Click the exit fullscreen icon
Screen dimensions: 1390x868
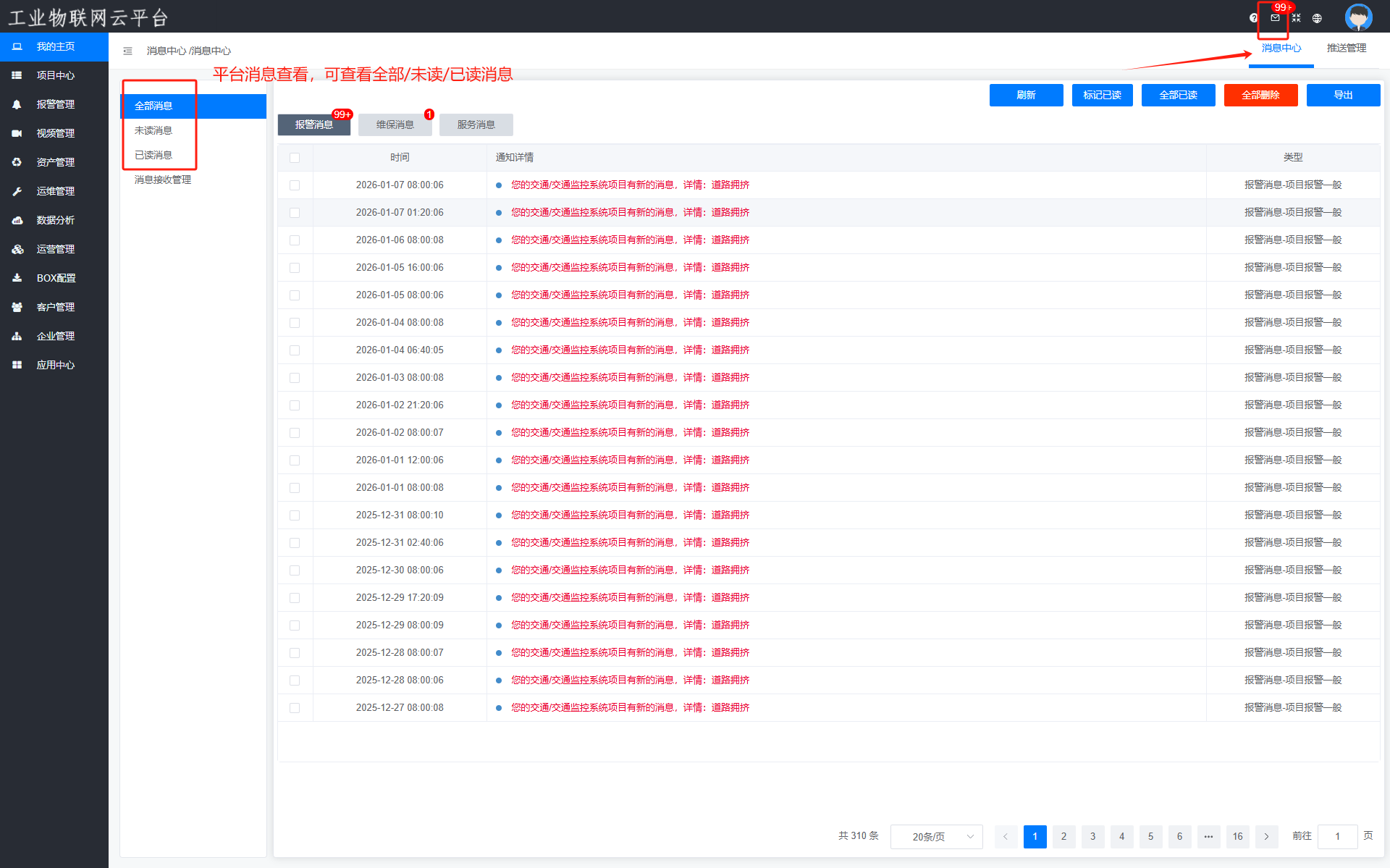tap(1296, 18)
